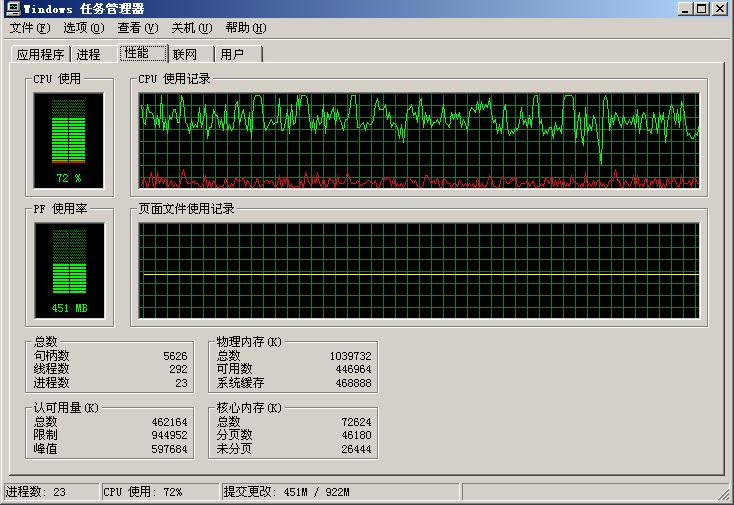734x505 pixels.
Task: Click the 进程数 value 23 in 总数 group
Action: click(181, 383)
